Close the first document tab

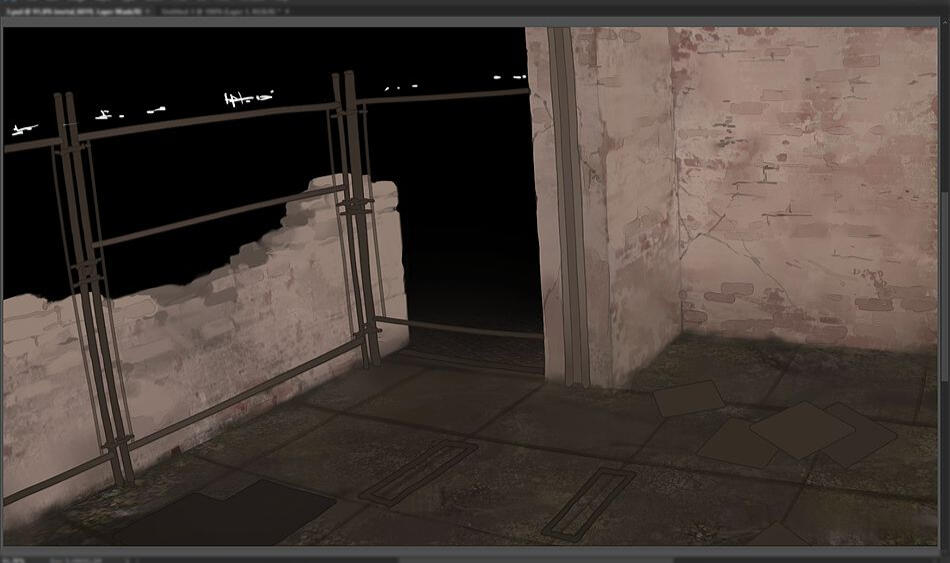[148, 10]
